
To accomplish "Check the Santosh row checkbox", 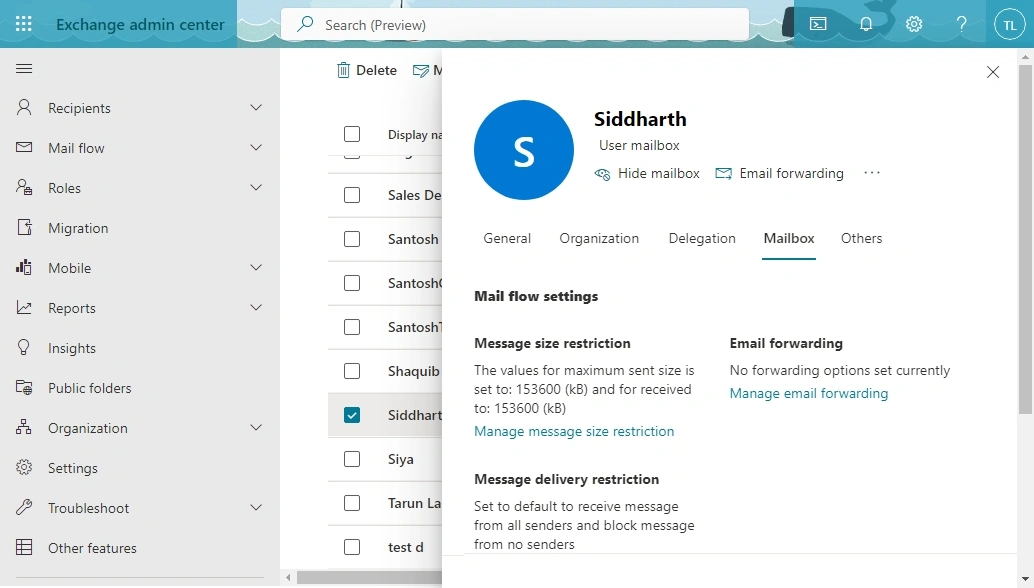I will [x=352, y=239].
